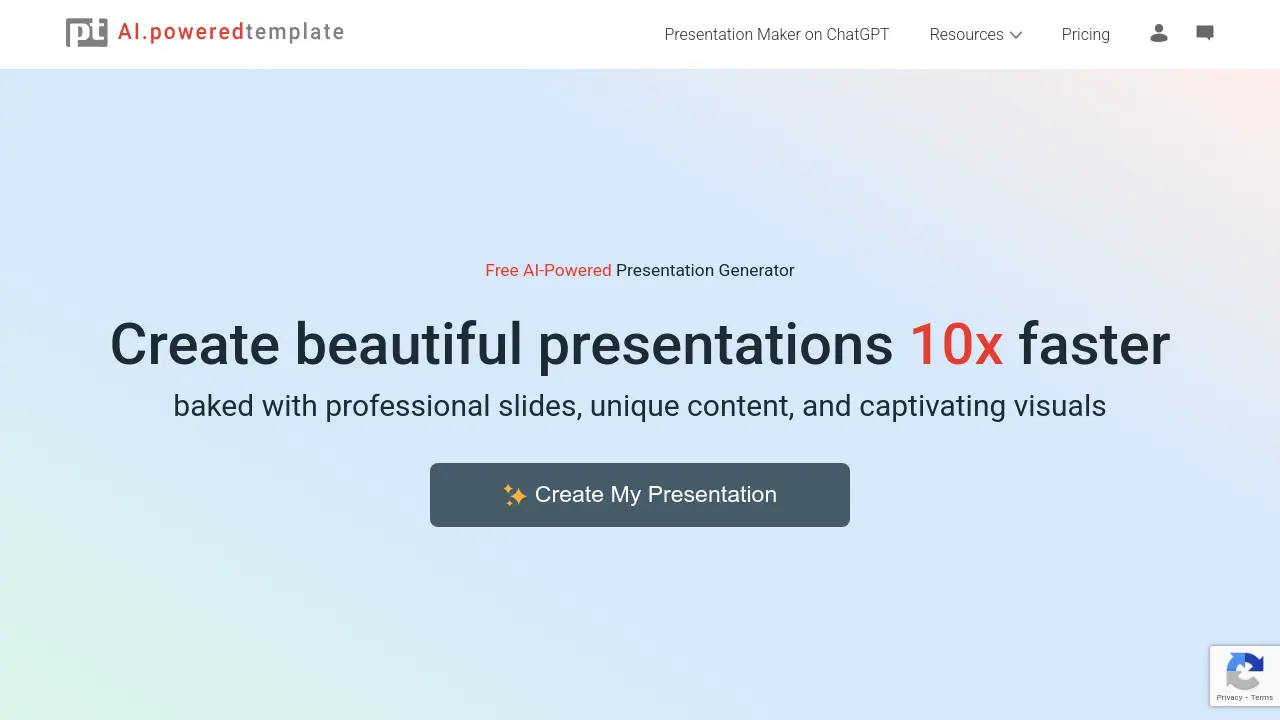Click the Free AI-Powered label
1280x720 pixels.
click(548, 270)
